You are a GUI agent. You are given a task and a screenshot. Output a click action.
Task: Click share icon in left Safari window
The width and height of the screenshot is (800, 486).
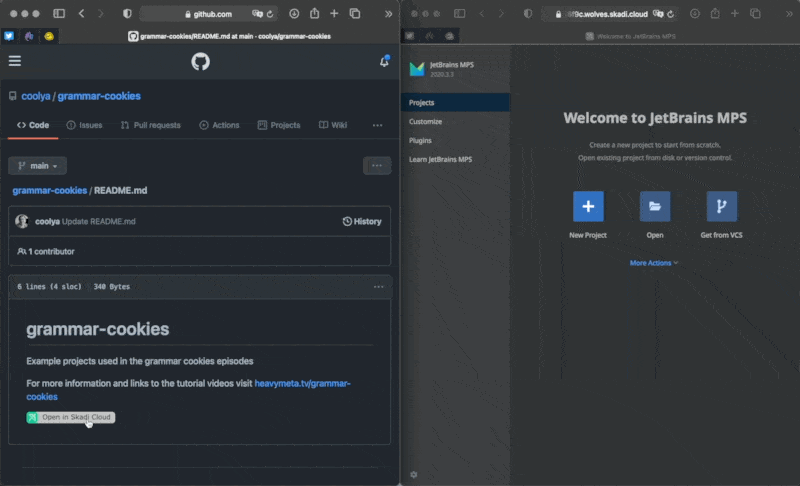pyautogui.click(x=314, y=14)
